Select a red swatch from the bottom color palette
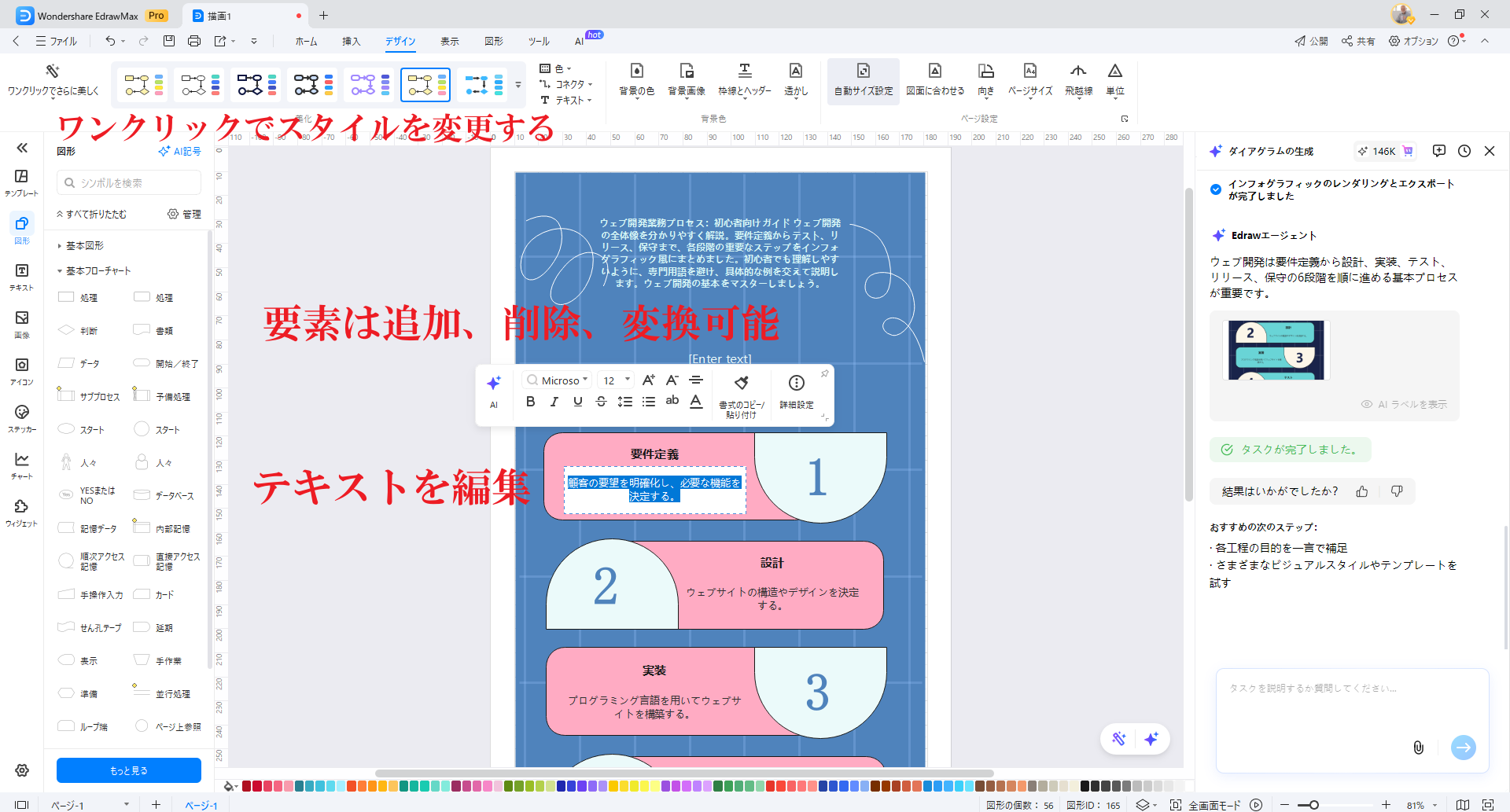Image resolution: width=1510 pixels, height=812 pixels. pos(246,785)
